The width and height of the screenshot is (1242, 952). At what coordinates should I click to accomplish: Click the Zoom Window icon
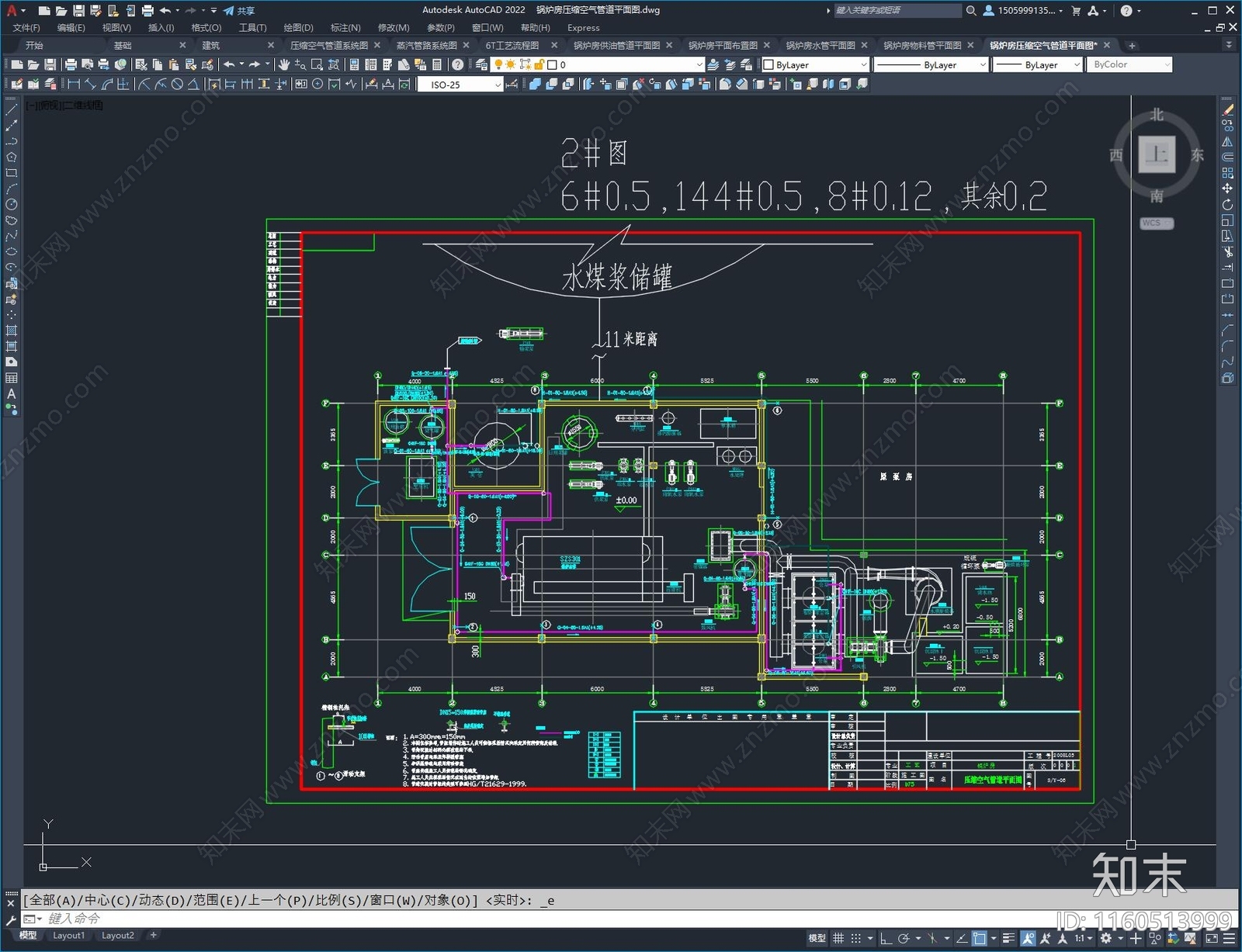317,64
